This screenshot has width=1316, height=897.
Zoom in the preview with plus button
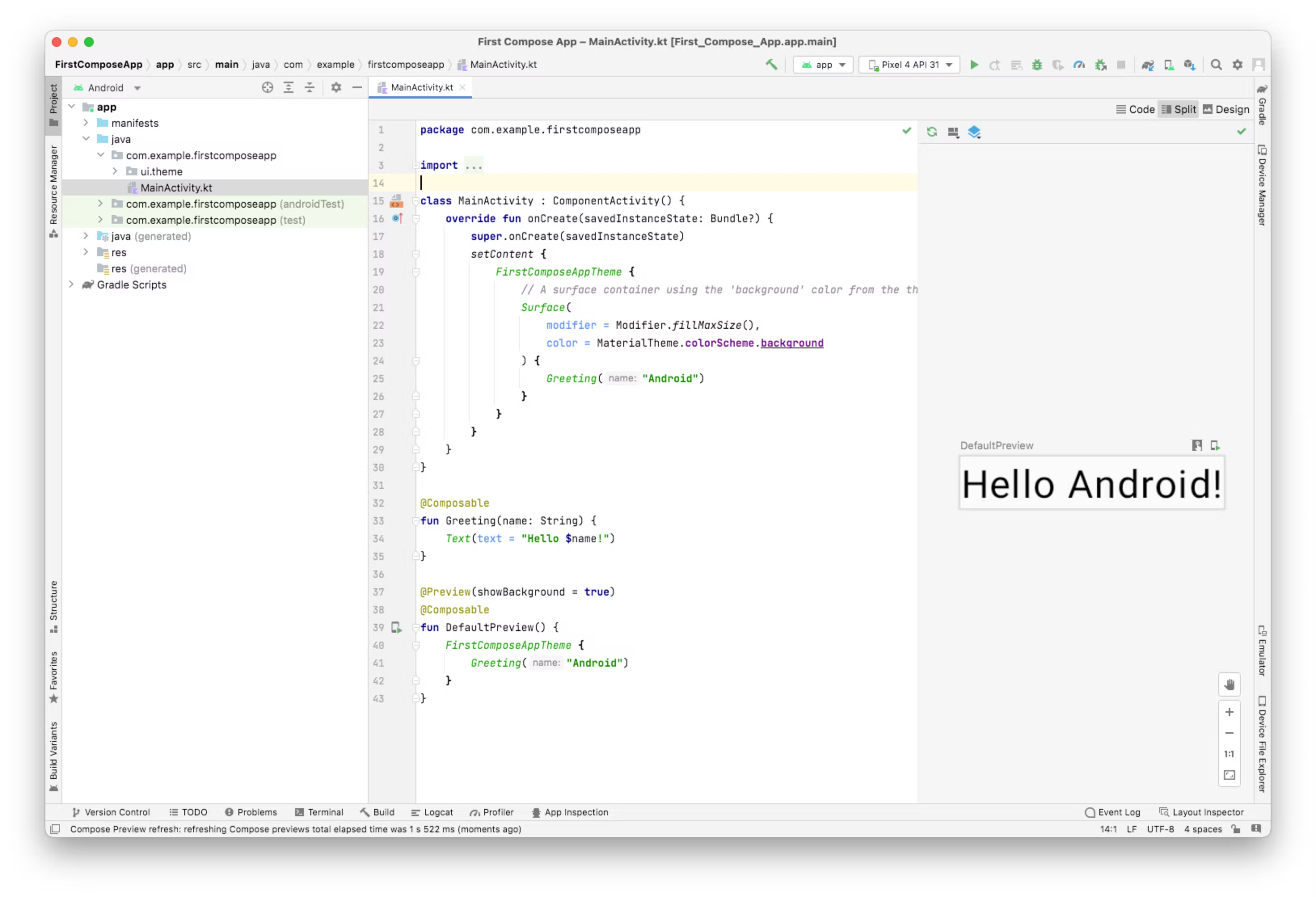(1229, 712)
